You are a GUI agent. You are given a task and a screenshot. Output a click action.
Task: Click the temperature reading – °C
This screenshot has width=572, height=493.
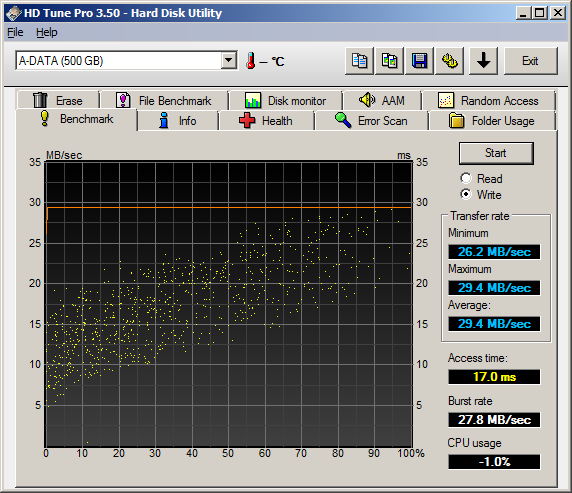pyautogui.click(x=272, y=62)
